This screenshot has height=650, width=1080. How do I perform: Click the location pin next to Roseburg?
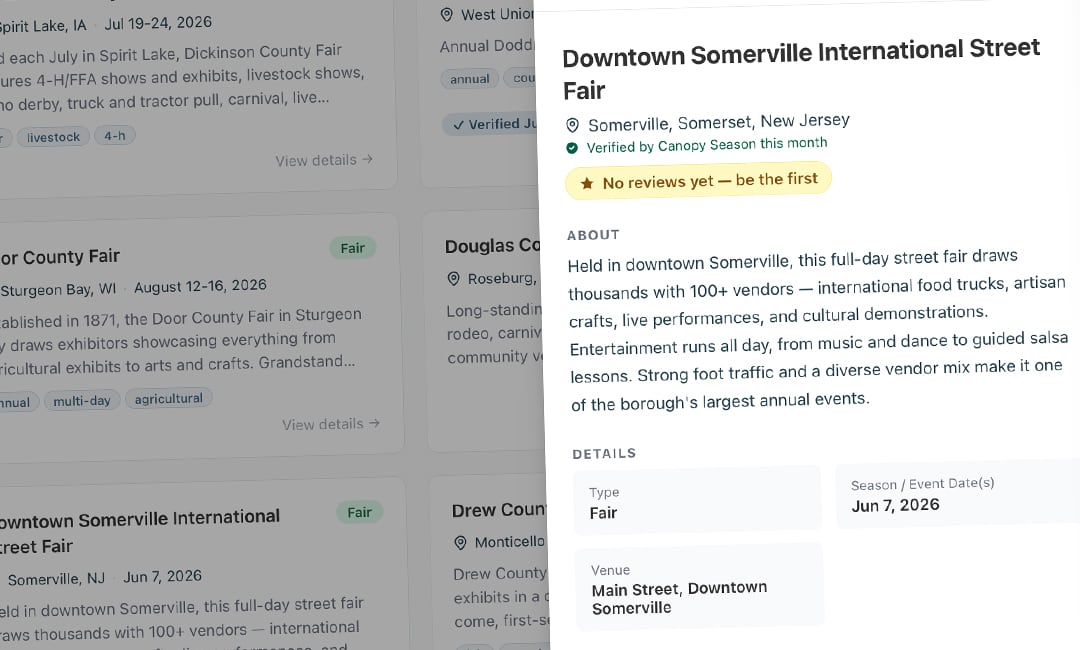pos(453,278)
